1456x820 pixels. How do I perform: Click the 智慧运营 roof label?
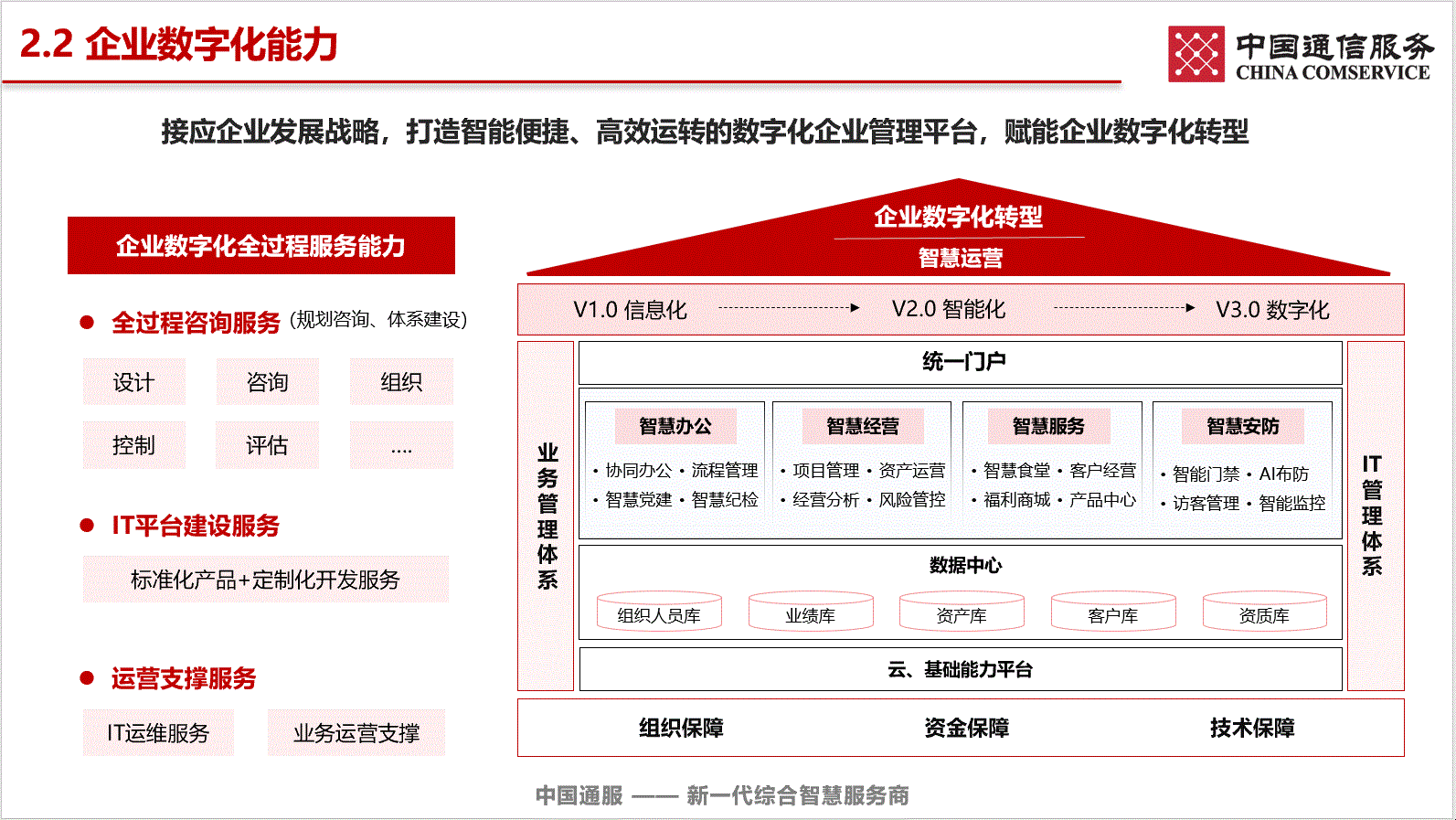pos(960,258)
